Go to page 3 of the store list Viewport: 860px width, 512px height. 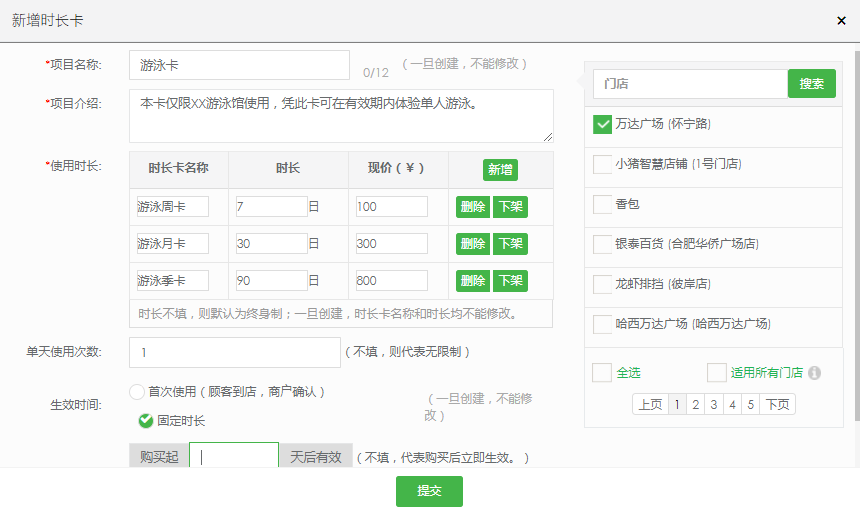point(713,404)
